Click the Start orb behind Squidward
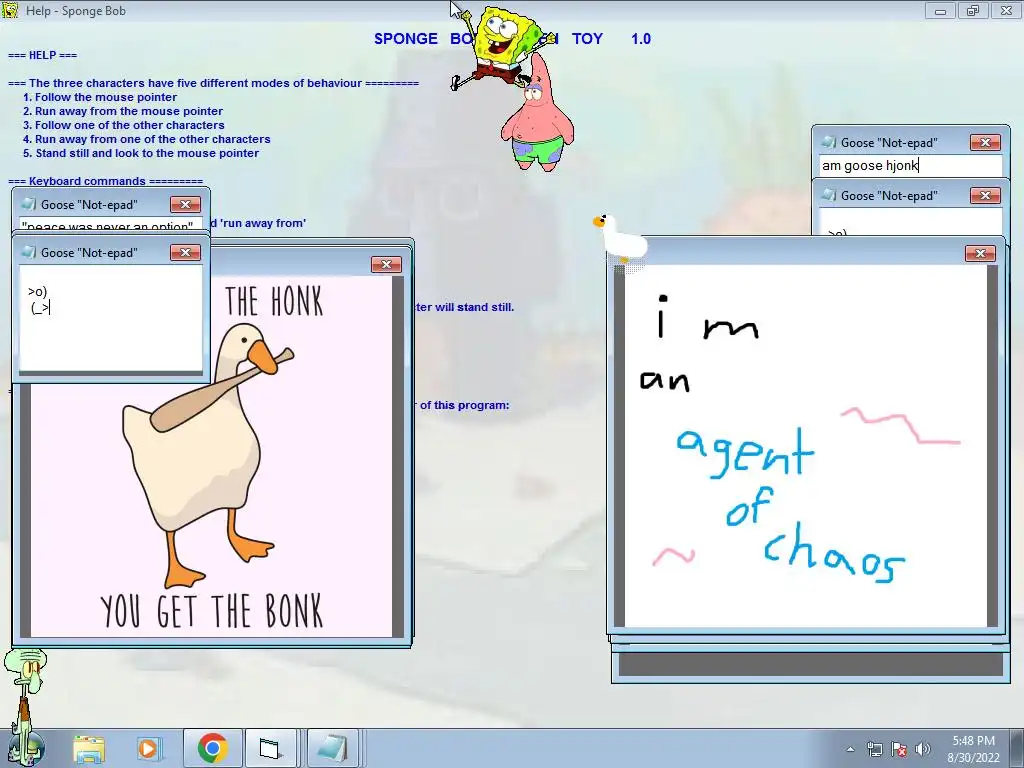Viewport: 1024px width, 768px height. [26, 750]
